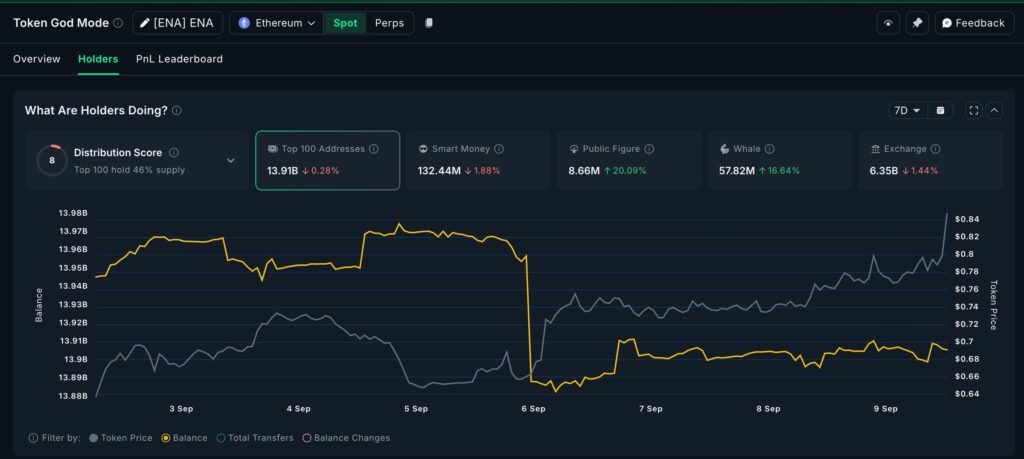
Task: Select the Balance filter color dot
Action: [165, 438]
